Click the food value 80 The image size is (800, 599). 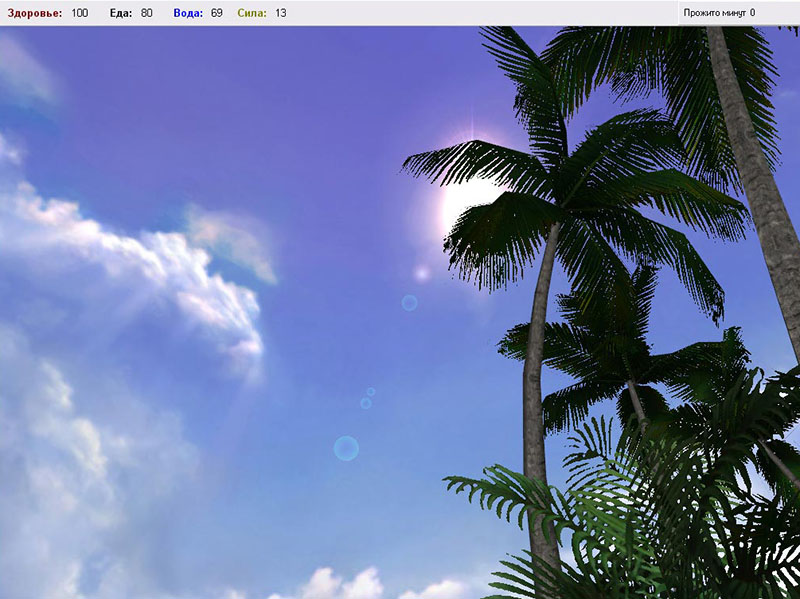click(146, 13)
